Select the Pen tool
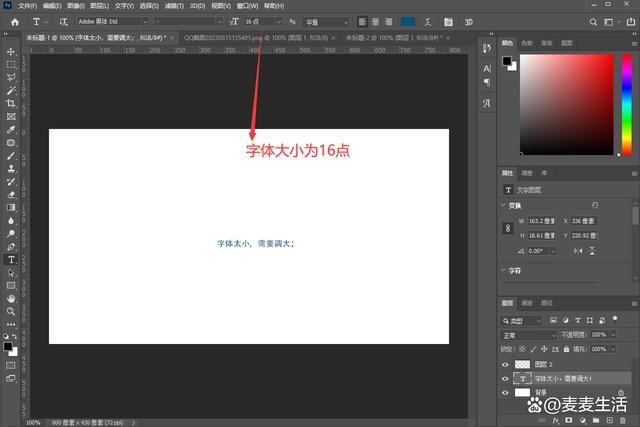Viewport: 640px width, 427px height. pos(11,247)
